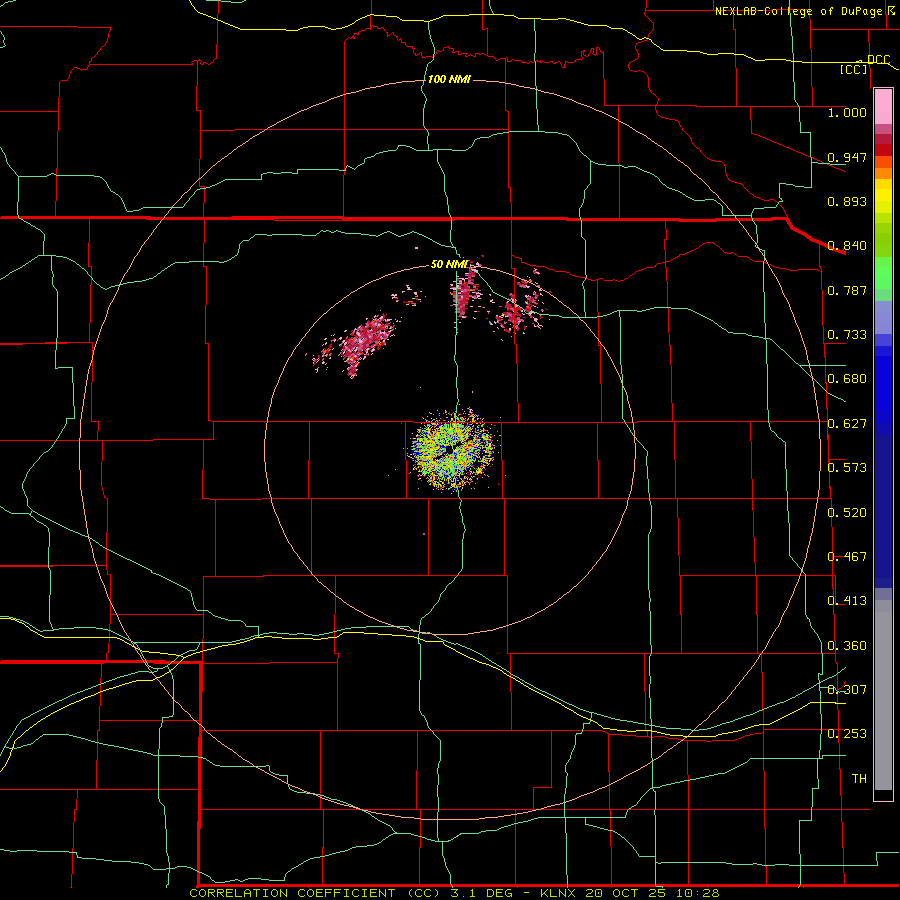Select the 1.000 legend value

pyautogui.click(x=847, y=112)
